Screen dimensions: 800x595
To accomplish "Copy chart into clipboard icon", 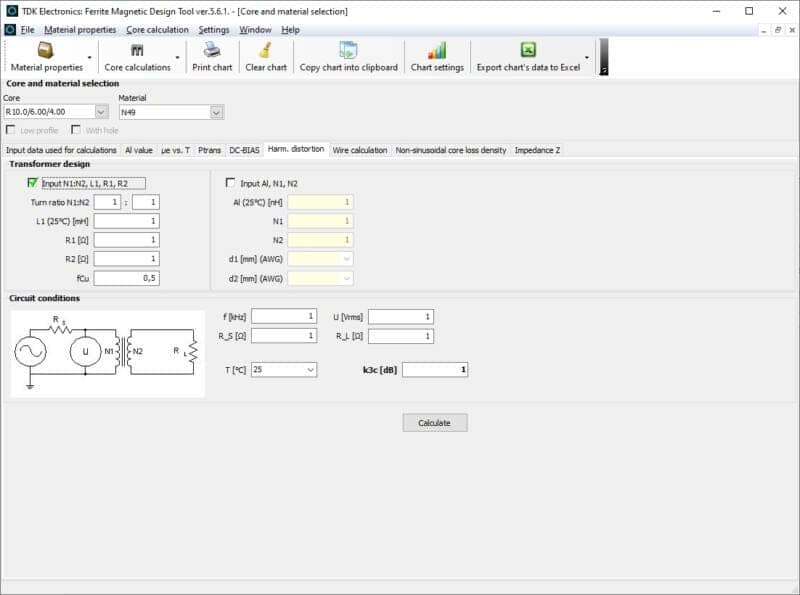I will click(348, 49).
